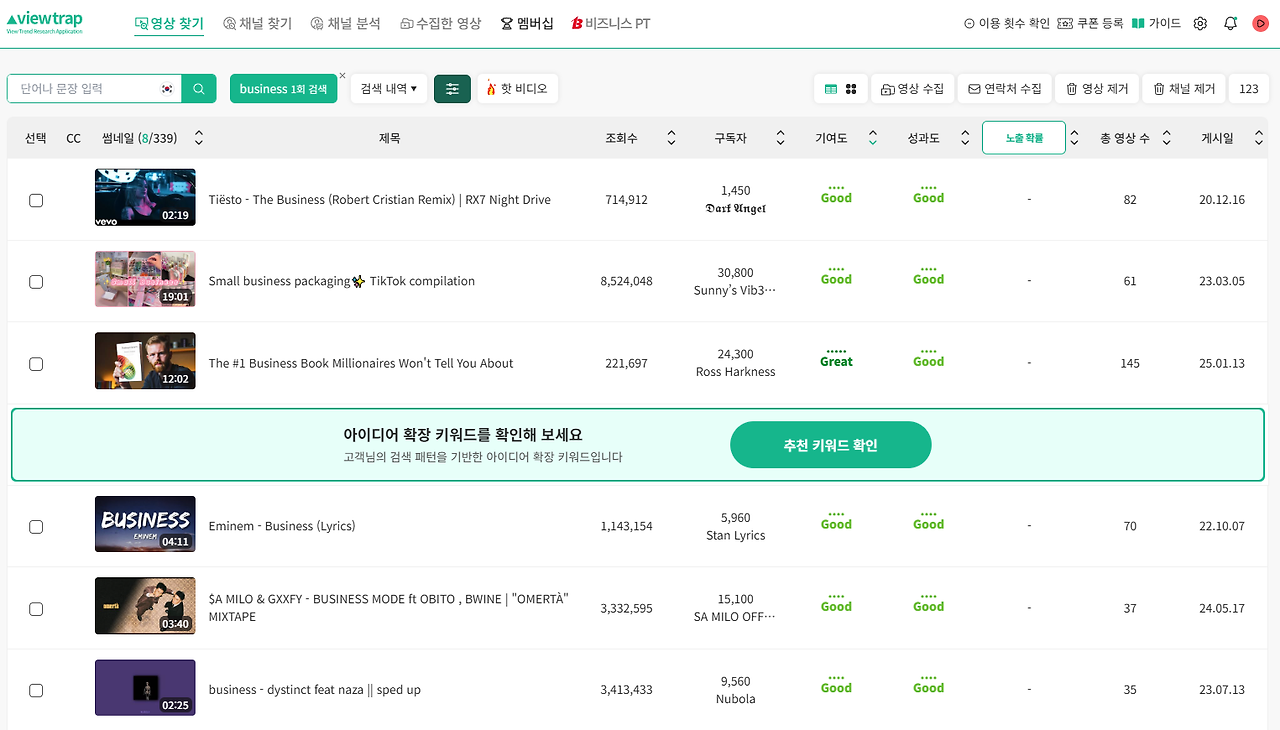Open the notifications bell
The width and height of the screenshot is (1280, 730).
1230,23
